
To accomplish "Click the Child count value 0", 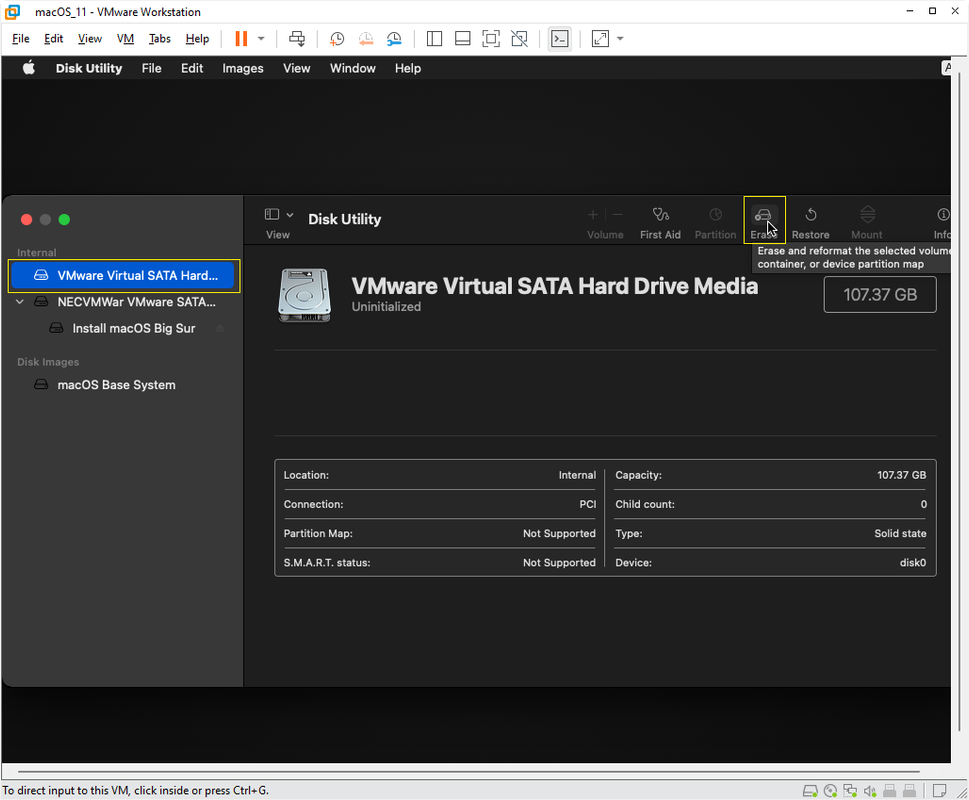I will pos(923,504).
